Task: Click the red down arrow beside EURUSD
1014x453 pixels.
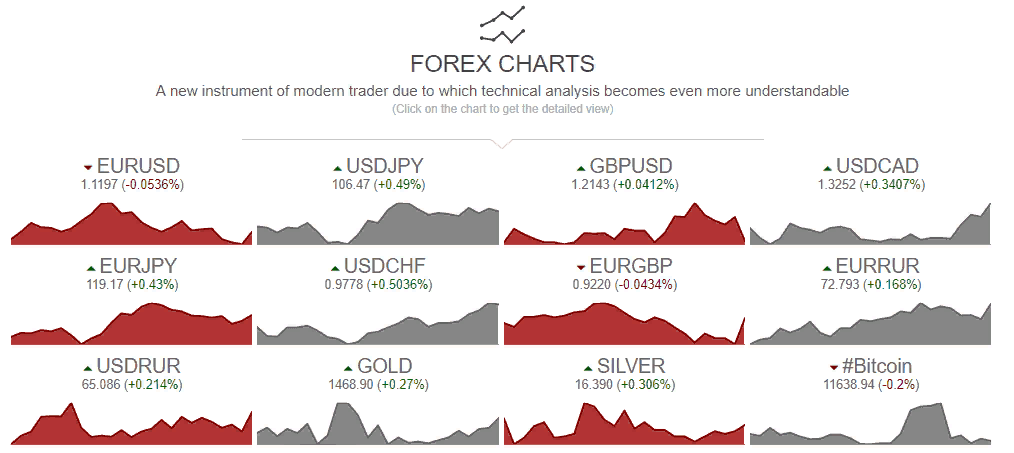Action: pyautogui.click(x=89, y=168)
